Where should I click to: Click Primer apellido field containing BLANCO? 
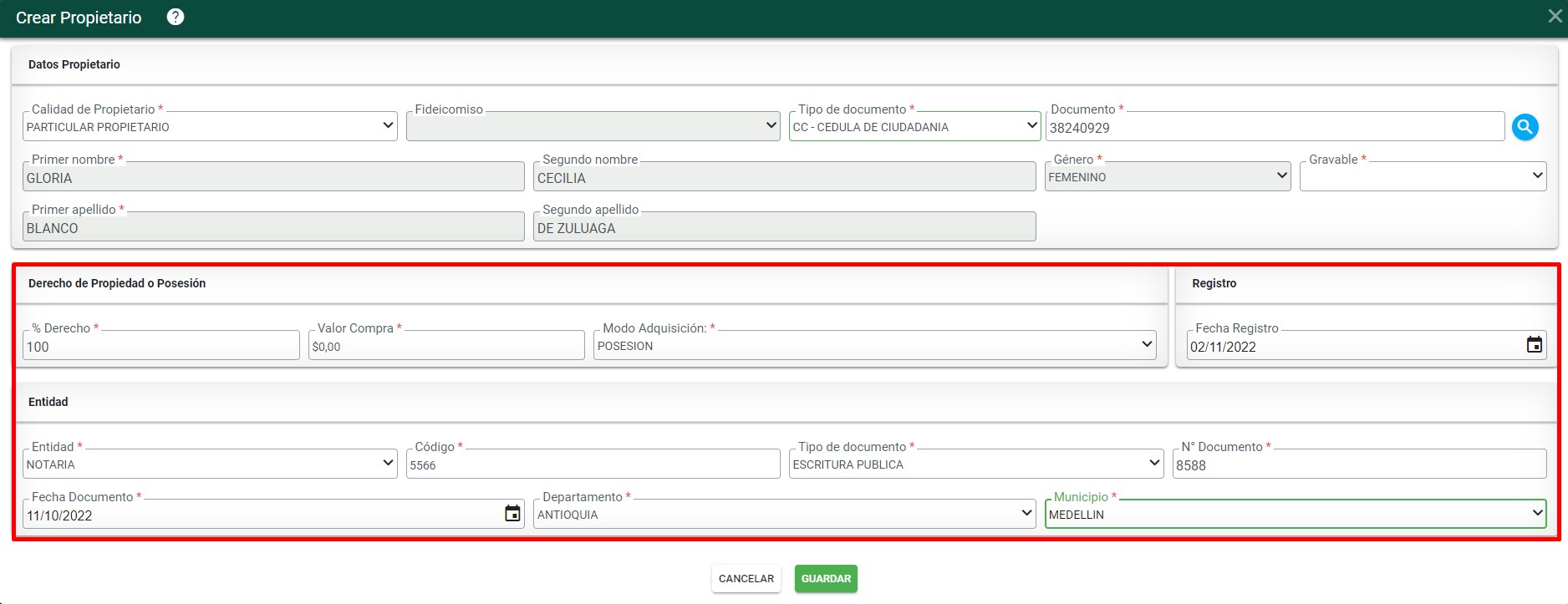click(273, 227)
